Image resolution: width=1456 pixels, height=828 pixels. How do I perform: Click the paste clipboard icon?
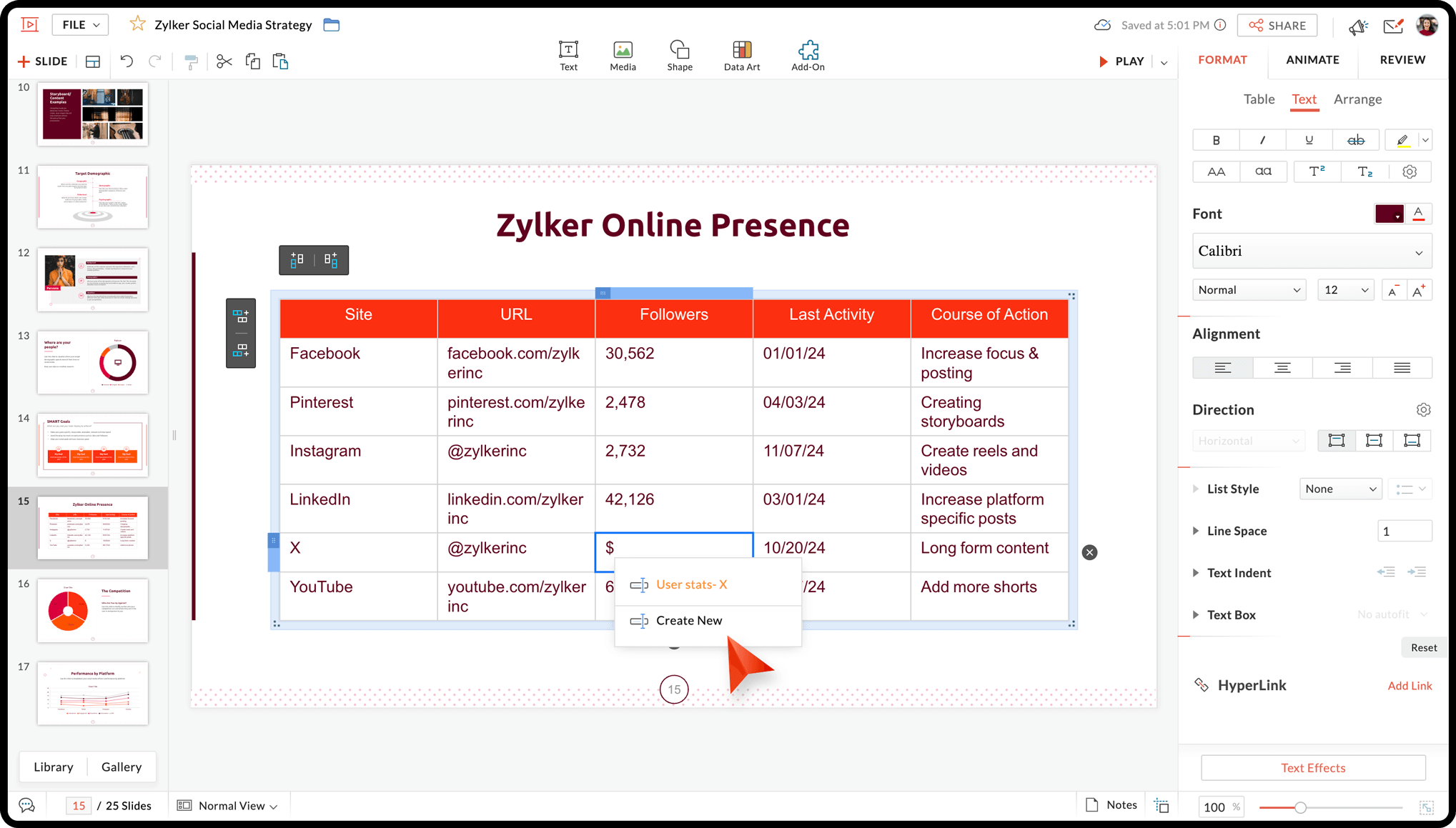pos(280,61)
